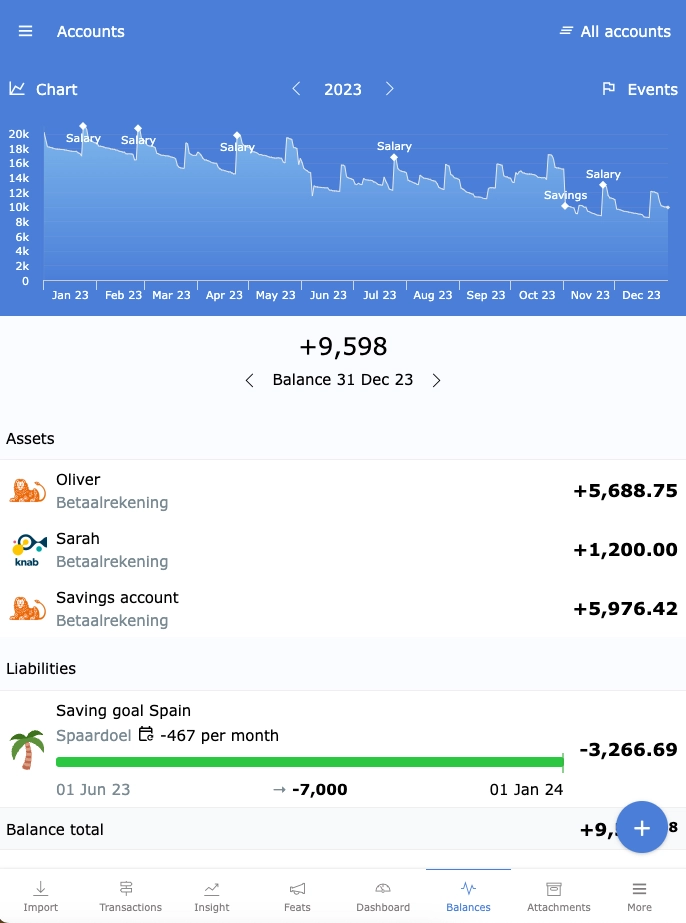Screen dimensions: 686x923
Task: Click the next year chevron
Action: (x=390, y=89)
